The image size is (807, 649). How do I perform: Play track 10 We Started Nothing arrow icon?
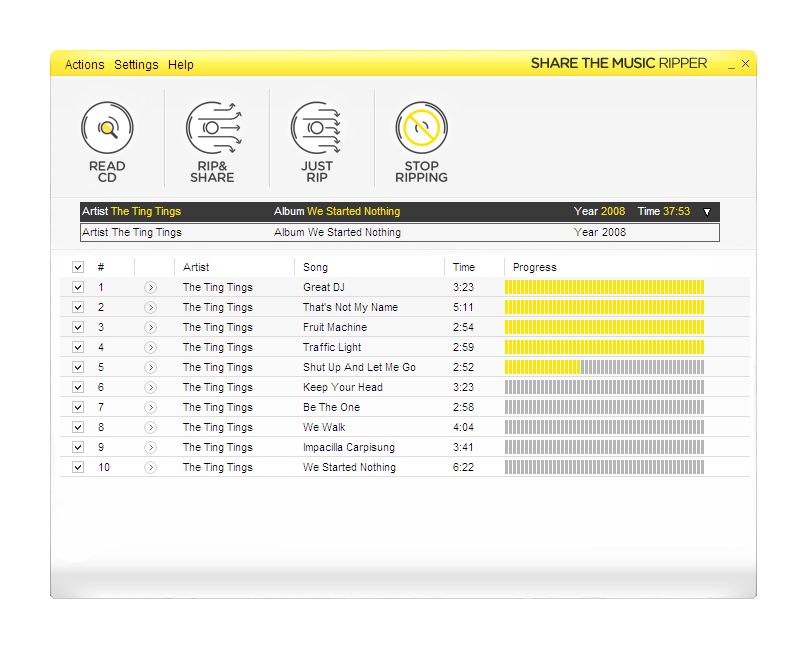point(150,467)
